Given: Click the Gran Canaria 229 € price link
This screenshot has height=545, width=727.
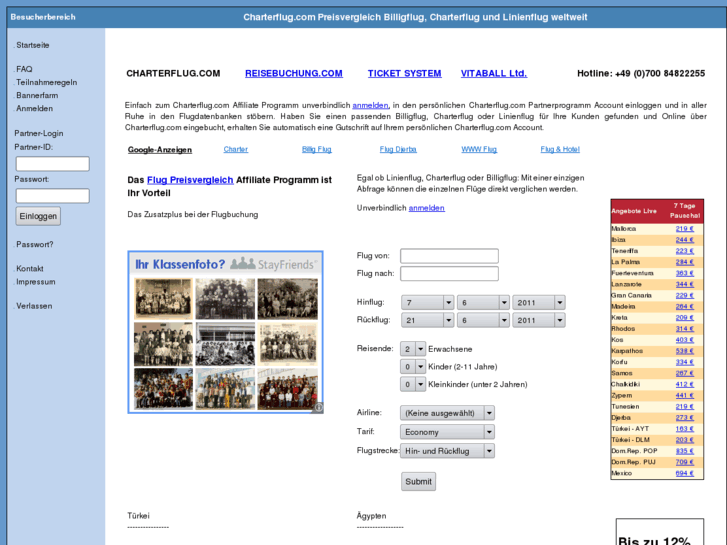Looking at the screenshot, I should [684, 295].
